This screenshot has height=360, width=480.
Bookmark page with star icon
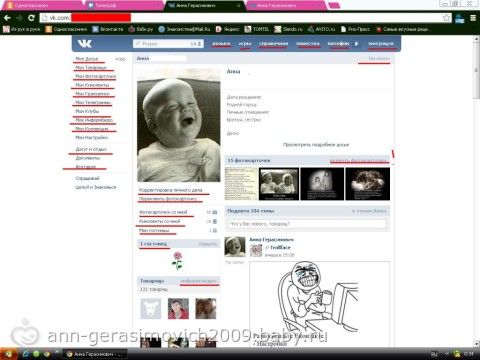(x=447, y=18)
